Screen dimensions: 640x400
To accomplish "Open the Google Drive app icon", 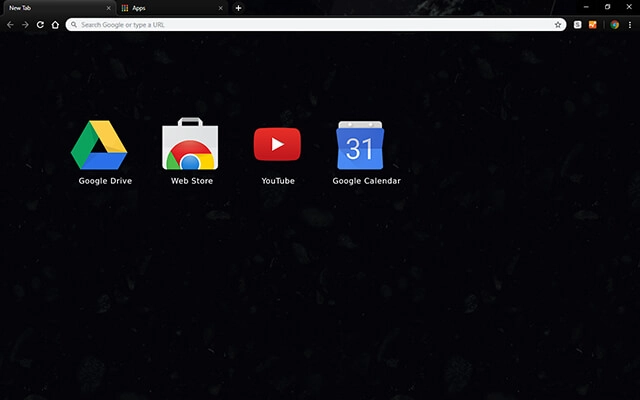I will 99,145.
